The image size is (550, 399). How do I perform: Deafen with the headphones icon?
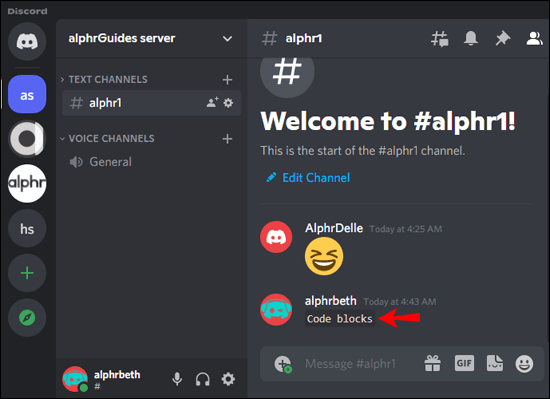point(202,379)
